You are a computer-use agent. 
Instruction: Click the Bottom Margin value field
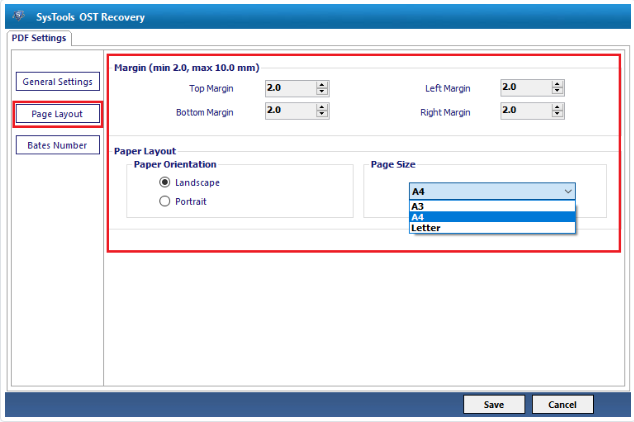[x=291, y=111]
